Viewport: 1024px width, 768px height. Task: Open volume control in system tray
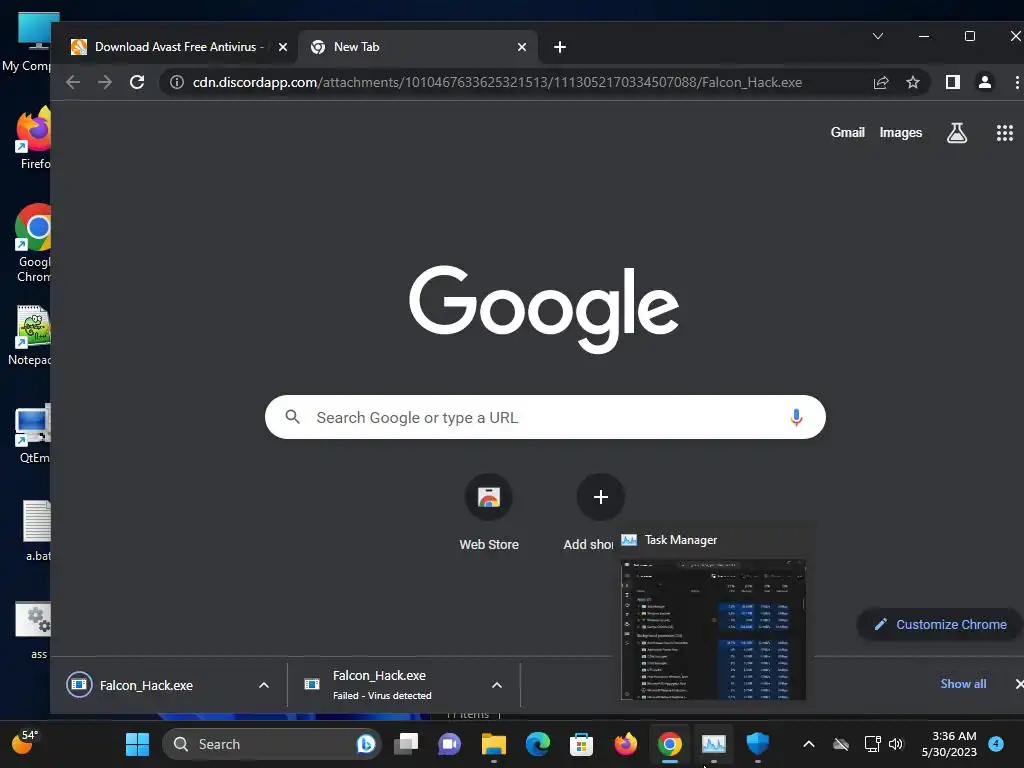(896, 744)
